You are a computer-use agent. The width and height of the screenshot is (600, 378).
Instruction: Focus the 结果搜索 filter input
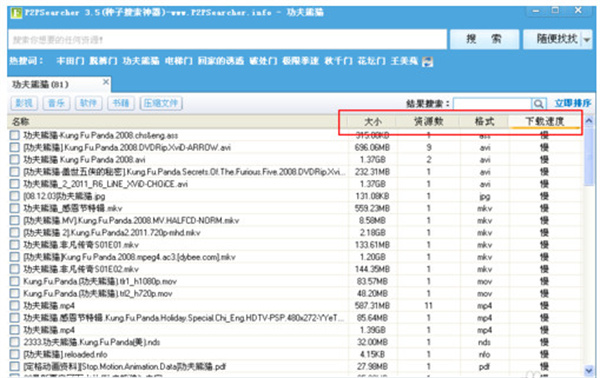point(492,103)
